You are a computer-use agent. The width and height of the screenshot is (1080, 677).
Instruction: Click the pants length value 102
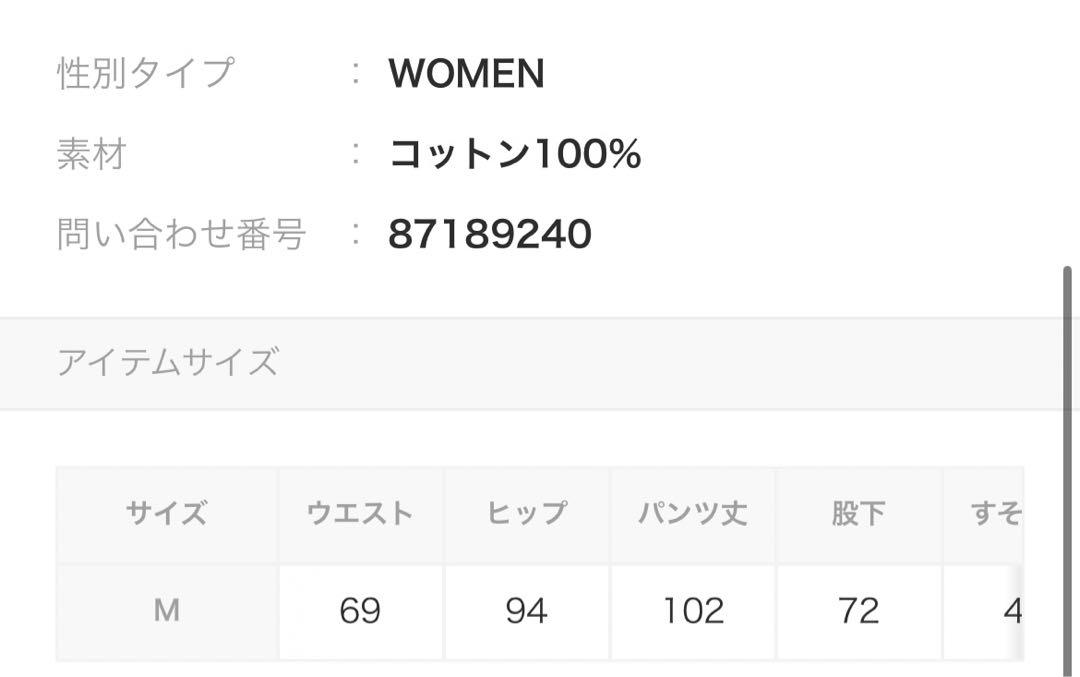pos(693,612)
